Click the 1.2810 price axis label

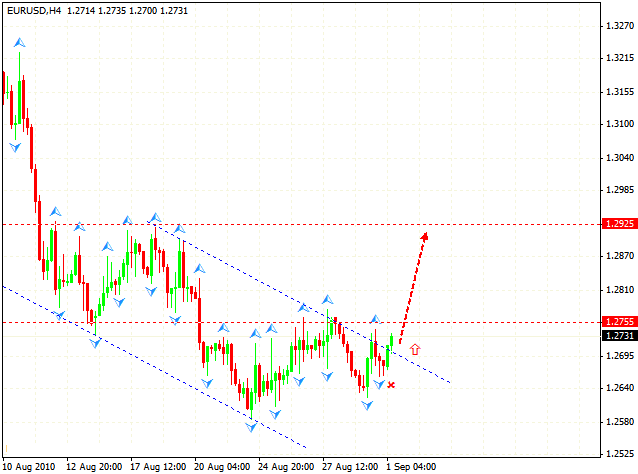(620, 290)
